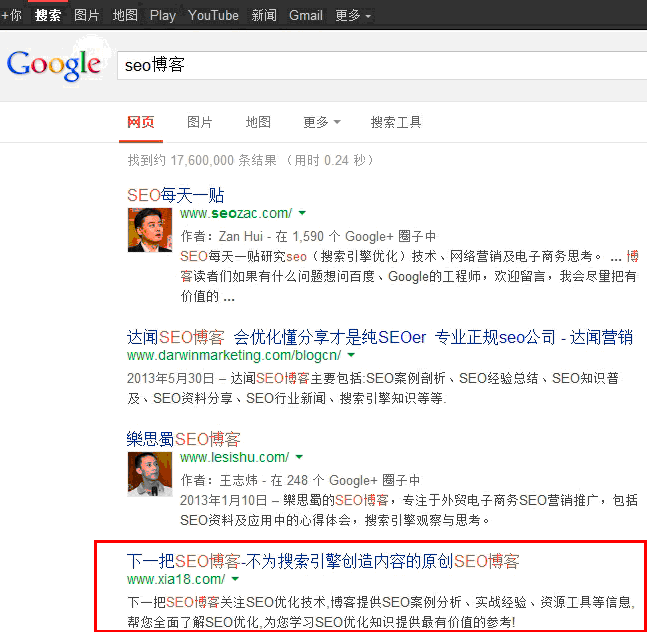Viewport: 647px width, 632px height.
Task: Open 图片 in the top black bar
Action: pos(87,16)
